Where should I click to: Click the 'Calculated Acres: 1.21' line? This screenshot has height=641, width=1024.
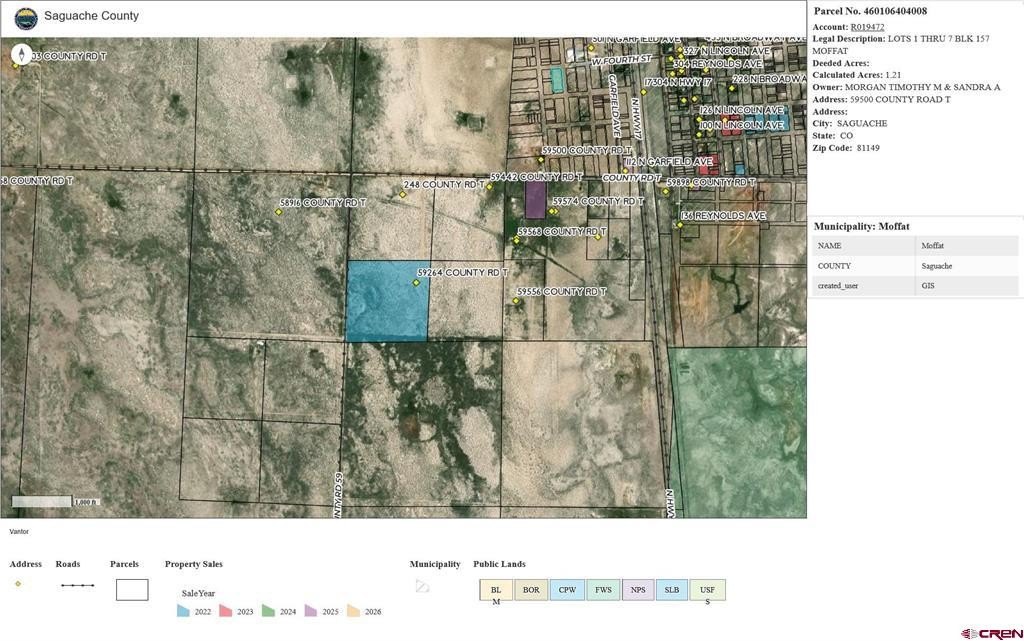click(856, 75)
